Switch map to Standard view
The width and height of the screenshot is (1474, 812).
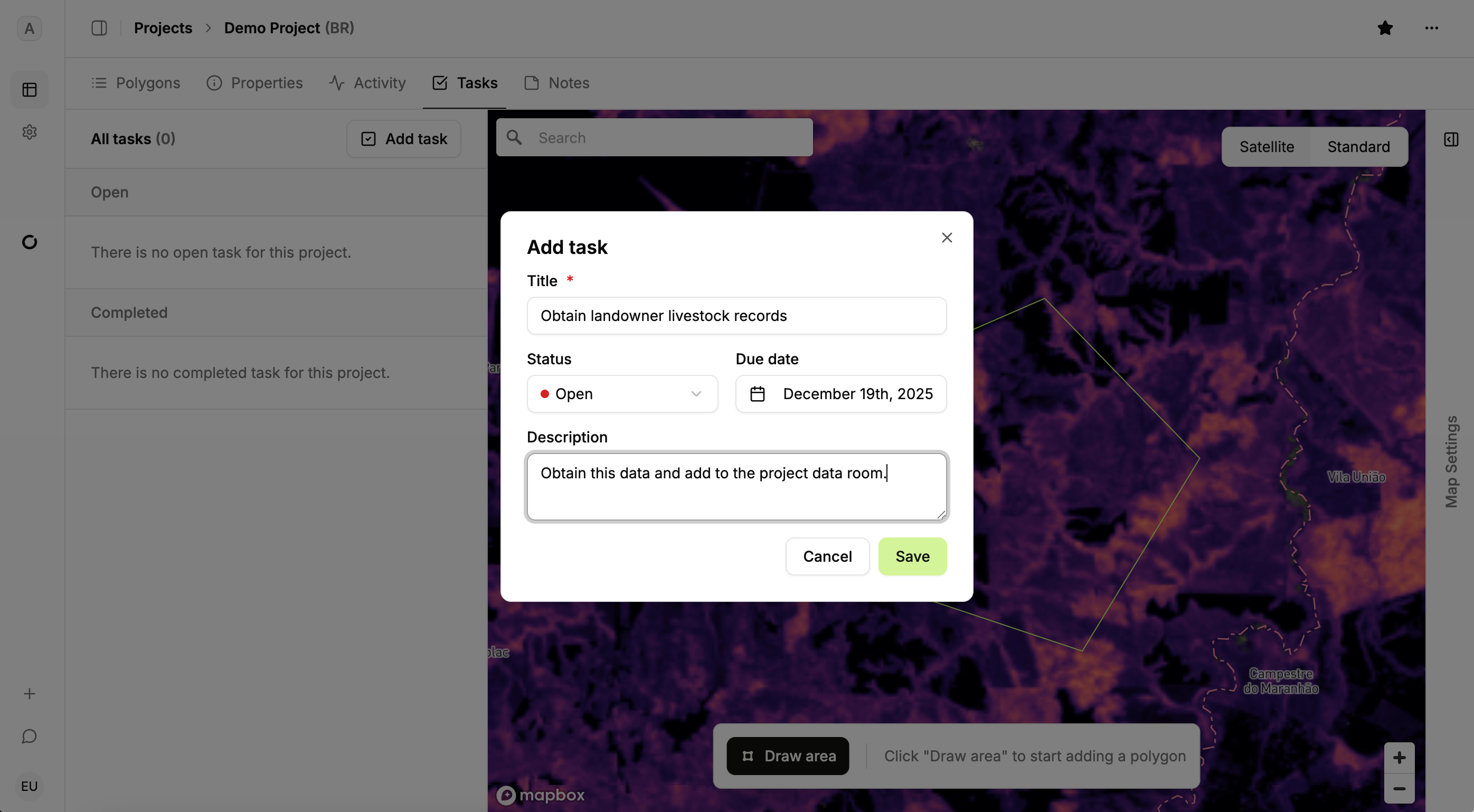pyautogui.click(x=1358, y=146)
